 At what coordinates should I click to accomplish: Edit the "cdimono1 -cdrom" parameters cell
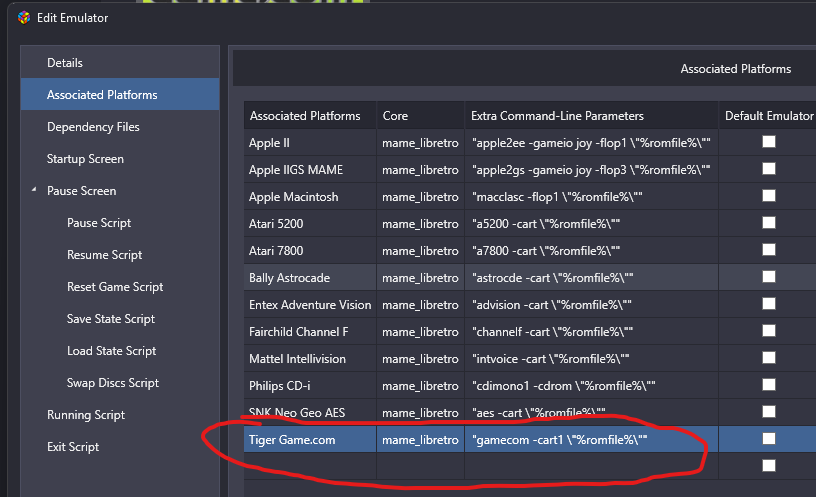pyautogui.click(x=591, y=386)
